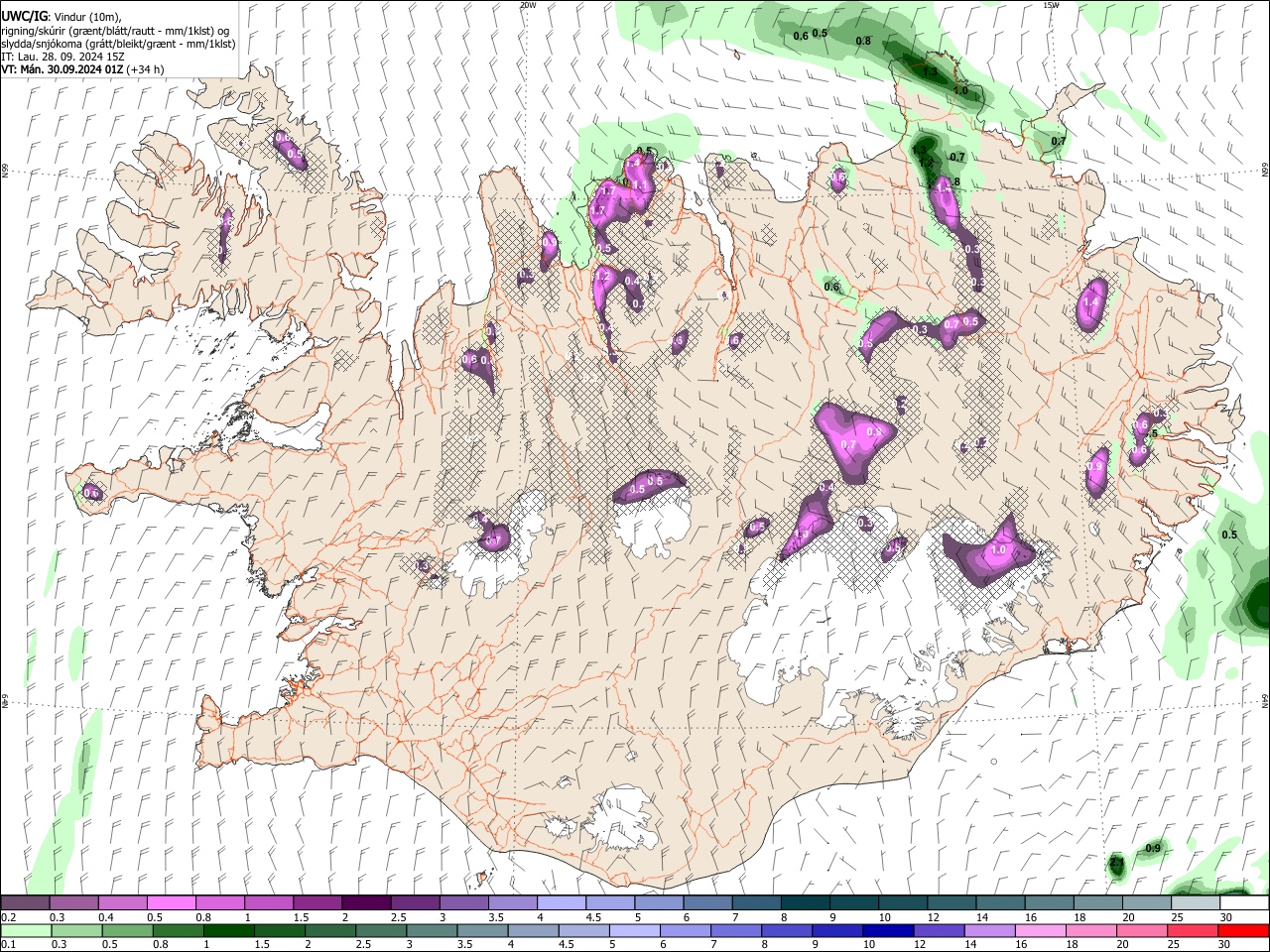Click the upper legend label '3.5'
The height and width of the screenshot is (952, 1270).
click(496, 917)
